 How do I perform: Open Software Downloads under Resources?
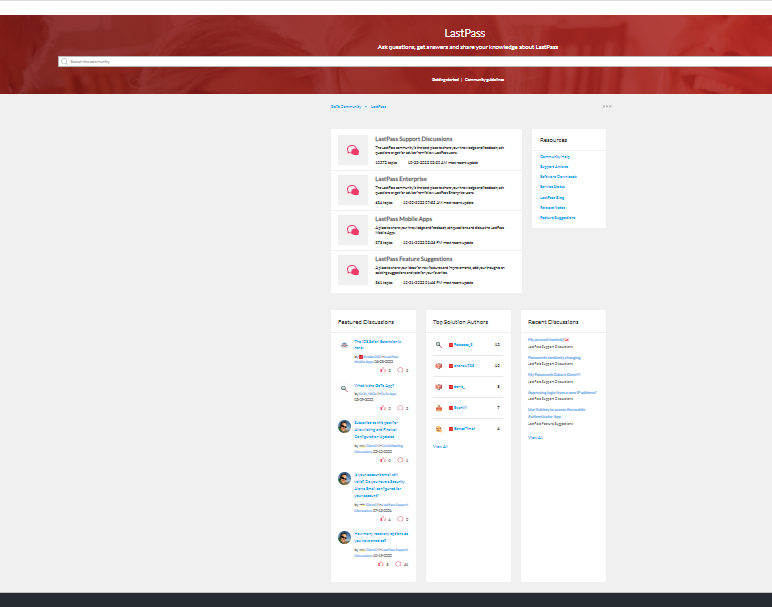pos(558,176)
